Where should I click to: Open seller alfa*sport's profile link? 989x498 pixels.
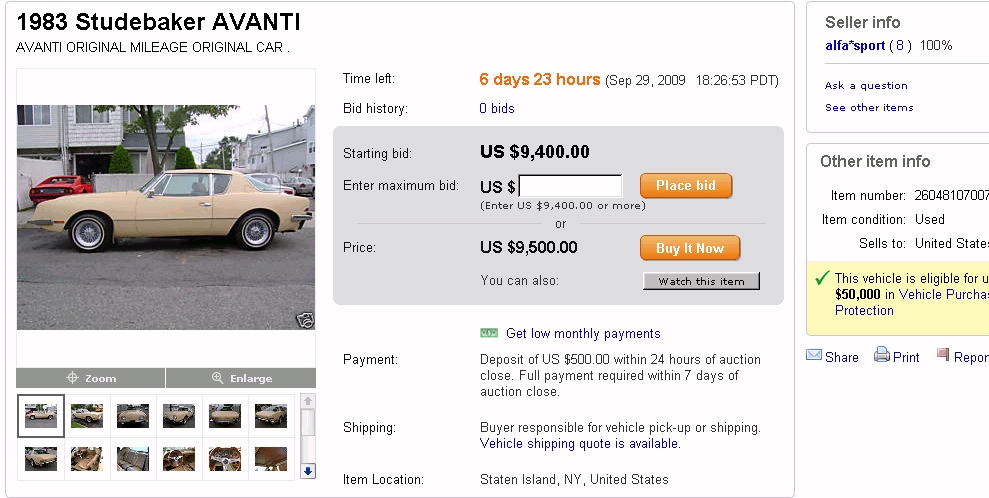[855, 46]
